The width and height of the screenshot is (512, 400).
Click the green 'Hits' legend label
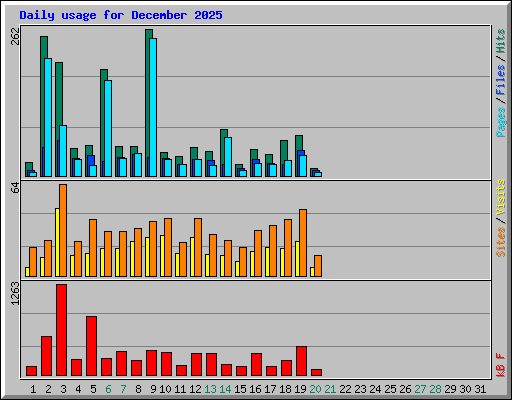tap(501, 41)
